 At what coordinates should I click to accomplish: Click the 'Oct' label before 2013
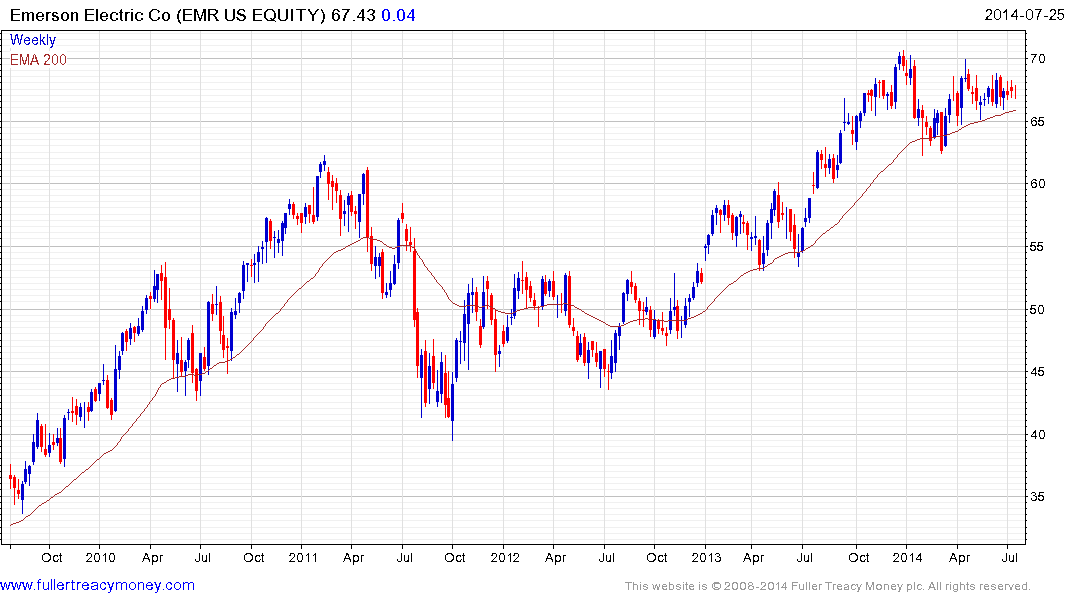click(x=657, y=557)
